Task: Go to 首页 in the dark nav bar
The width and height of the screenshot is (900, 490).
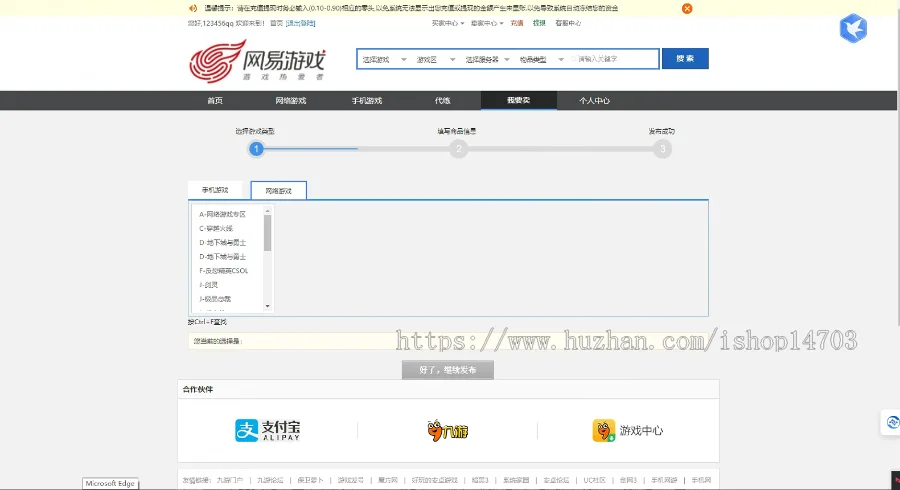Action: click(215, 100)
